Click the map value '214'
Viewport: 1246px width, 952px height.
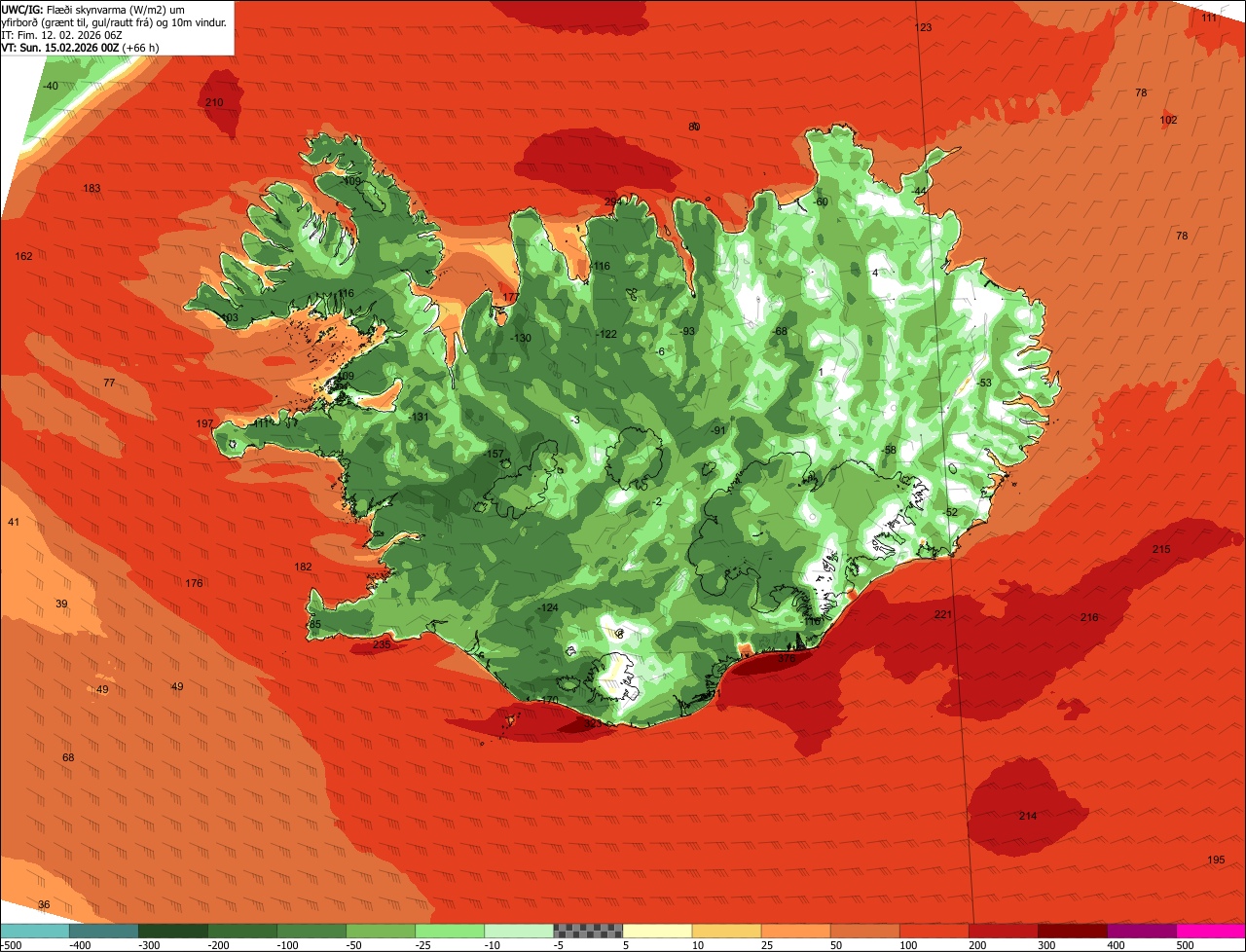click(x=1027, y=817)
